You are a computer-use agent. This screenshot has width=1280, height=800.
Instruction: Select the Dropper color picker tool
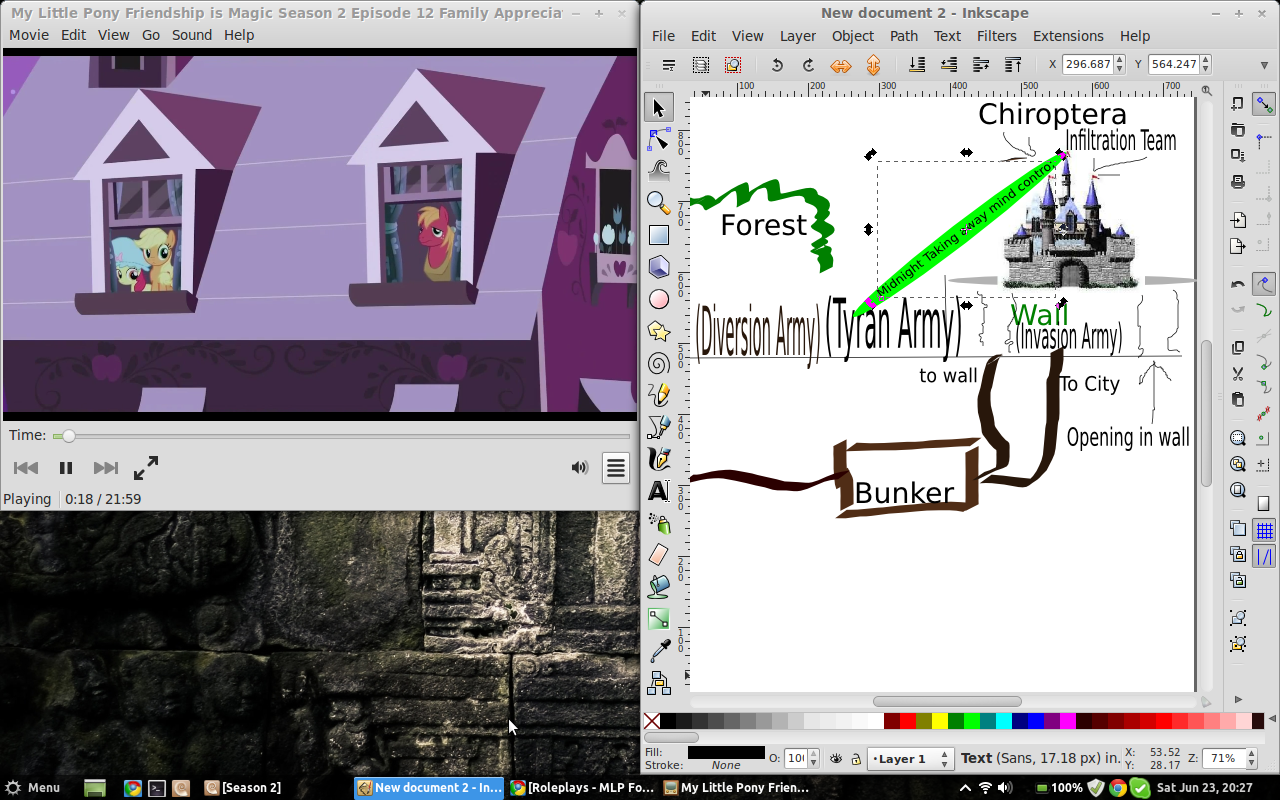658,651
